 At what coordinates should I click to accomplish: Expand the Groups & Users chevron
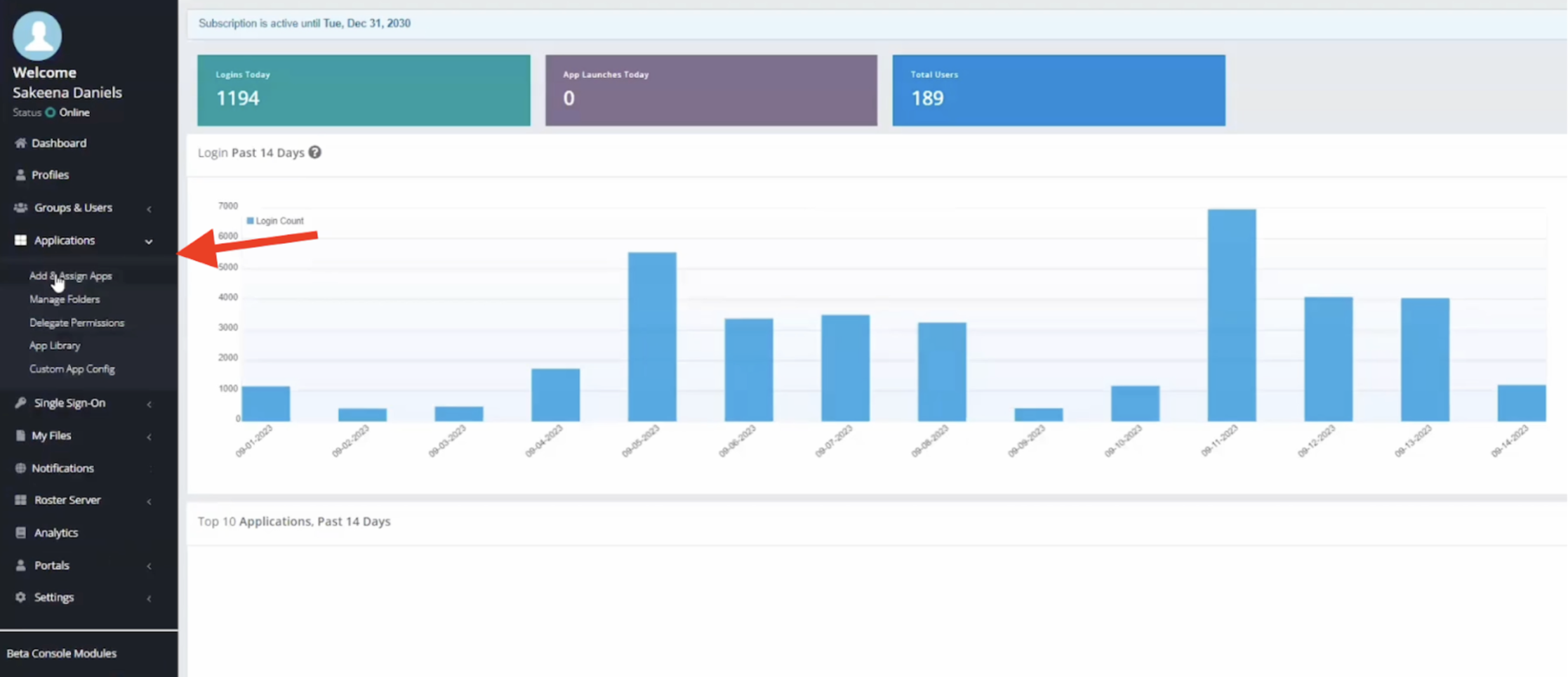[x=149, y=209]
